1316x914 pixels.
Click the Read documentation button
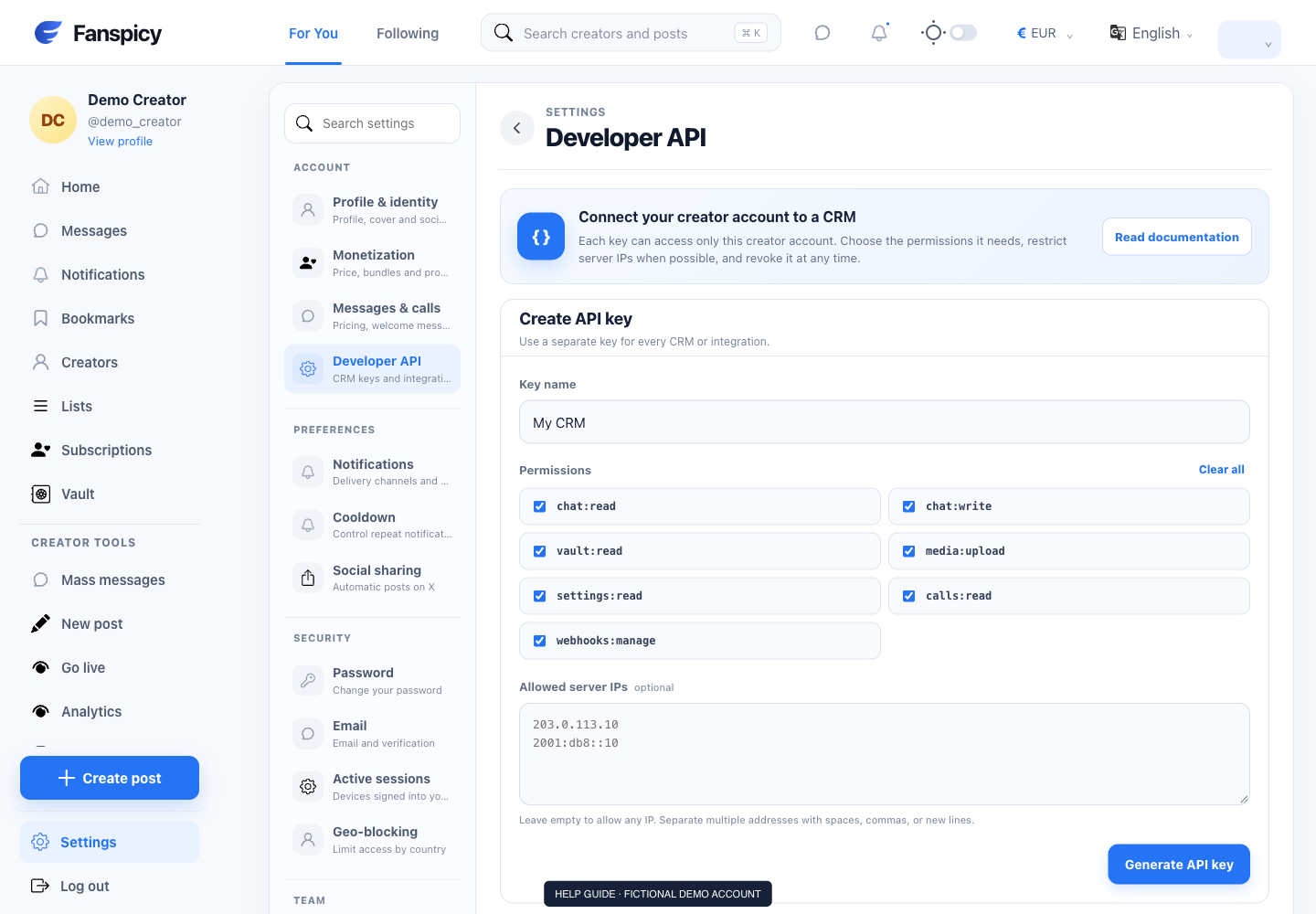click(x=1177, y=237)
